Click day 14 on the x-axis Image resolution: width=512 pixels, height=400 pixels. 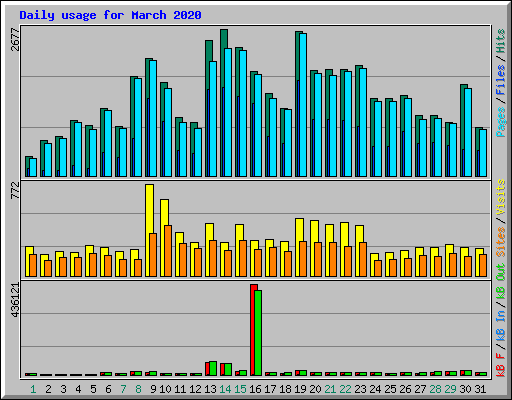[x=225, y=389]
